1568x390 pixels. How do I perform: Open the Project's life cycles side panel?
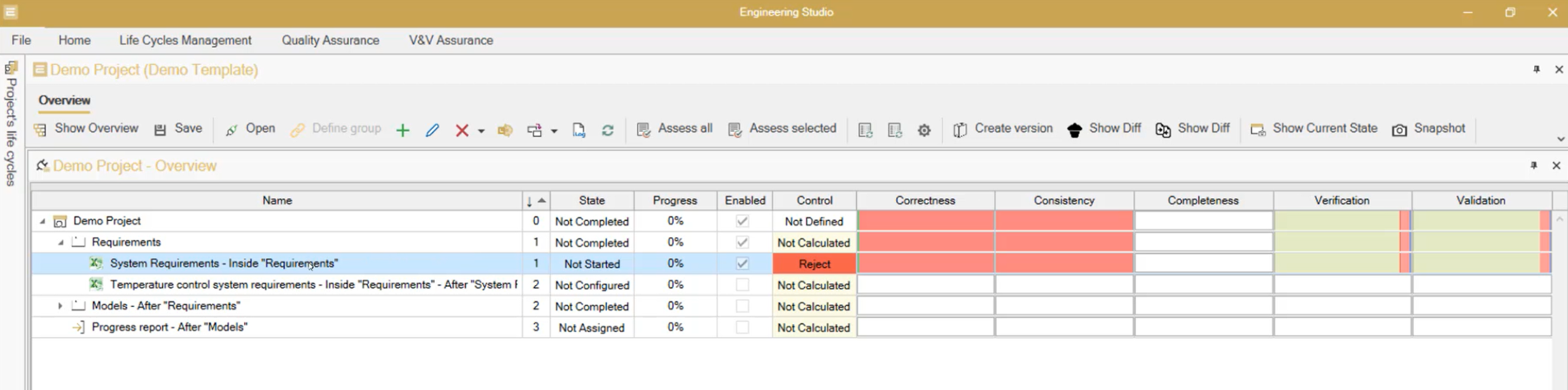[11, 124]
